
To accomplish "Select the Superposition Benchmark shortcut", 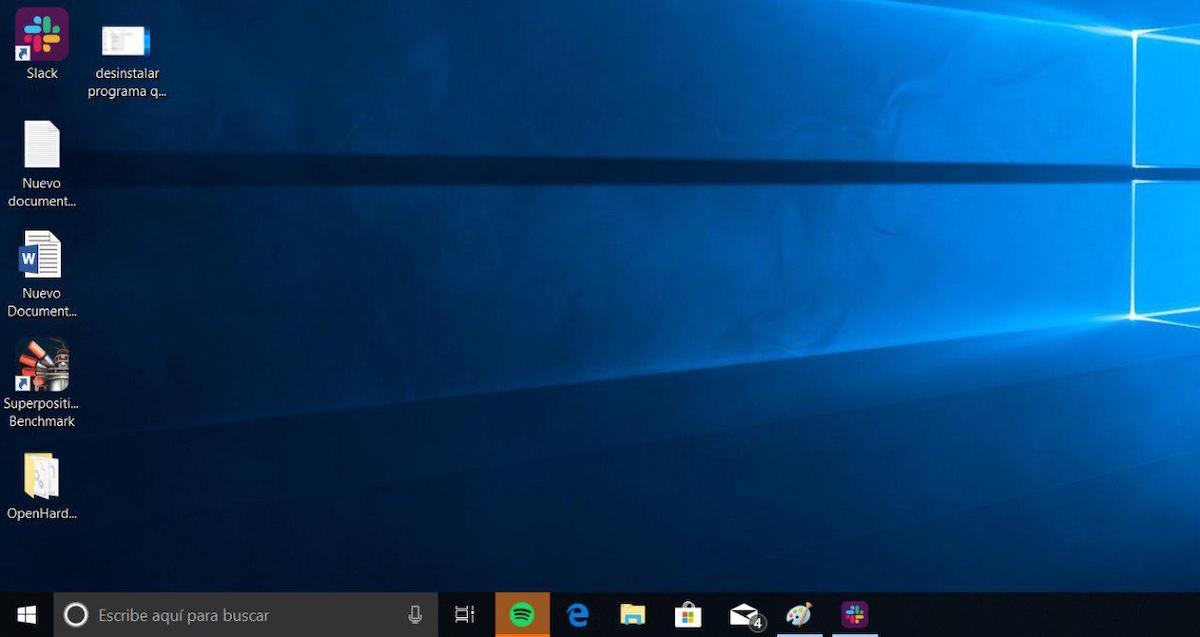I will (x=42, y=365).
